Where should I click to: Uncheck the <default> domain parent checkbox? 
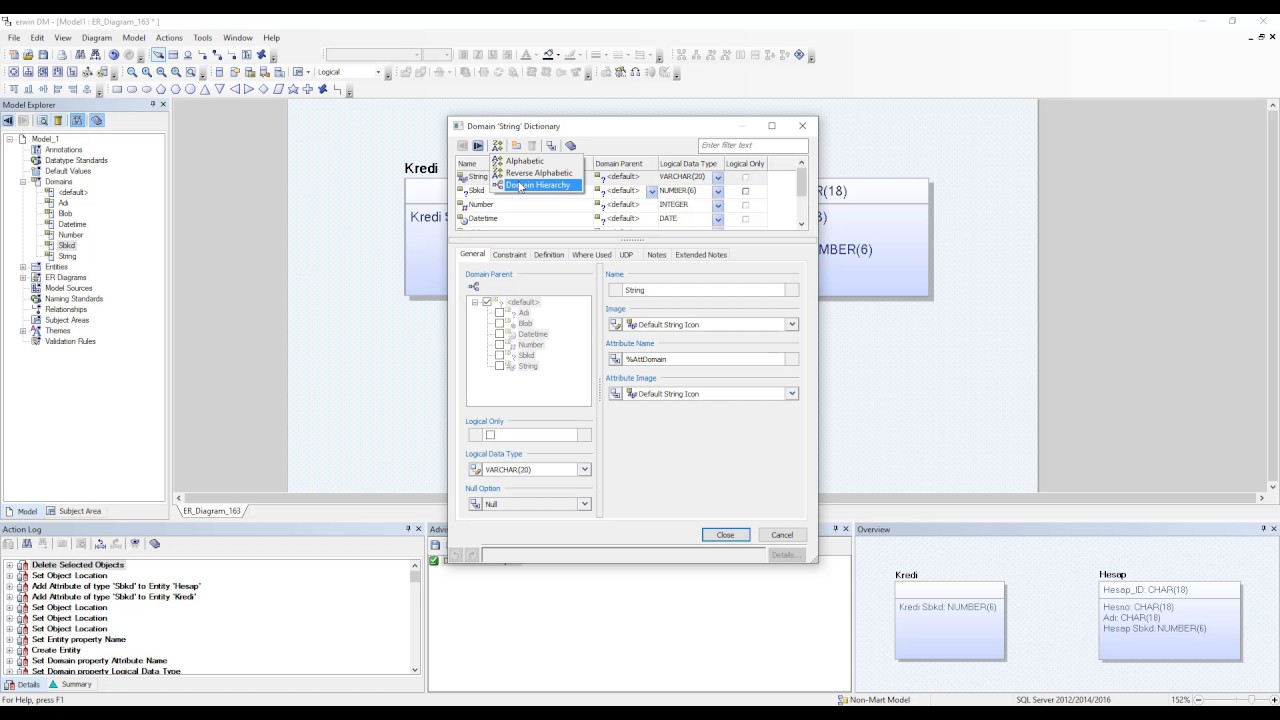487,302
